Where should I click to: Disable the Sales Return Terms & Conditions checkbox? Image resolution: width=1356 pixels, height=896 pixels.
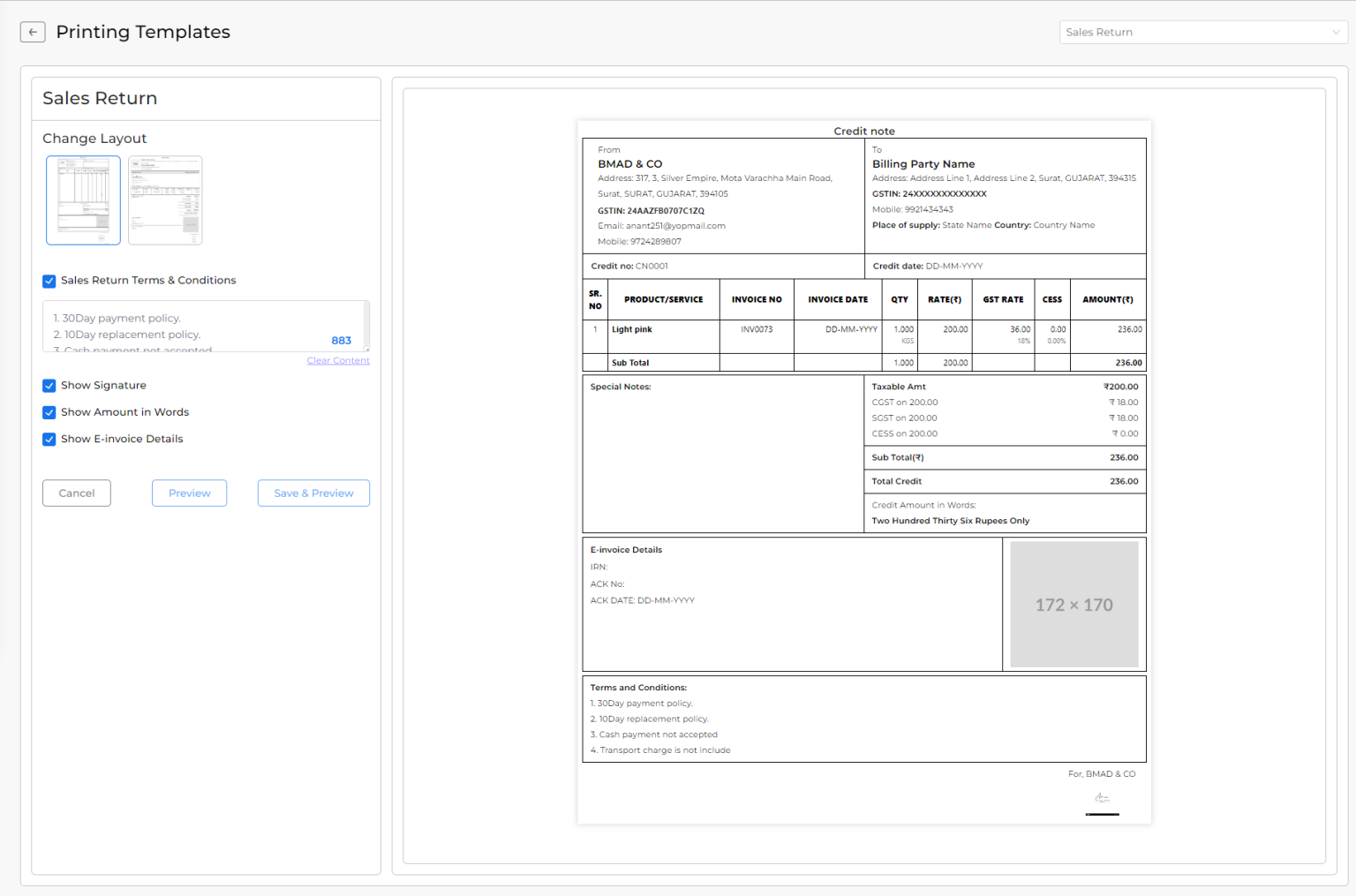(49, 281)
